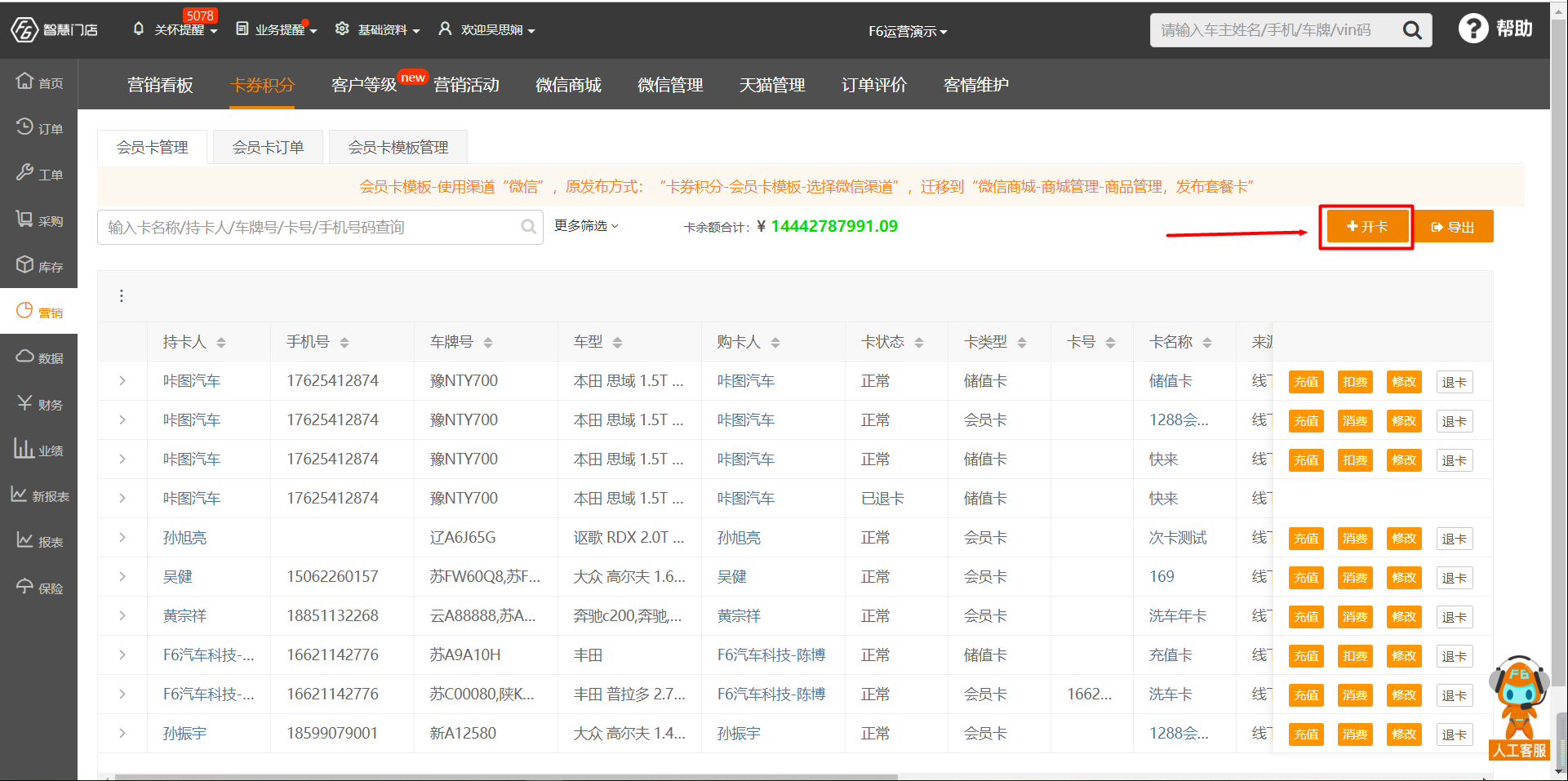Open the 首页 home sidebar icon

click(x=39, y=82)
